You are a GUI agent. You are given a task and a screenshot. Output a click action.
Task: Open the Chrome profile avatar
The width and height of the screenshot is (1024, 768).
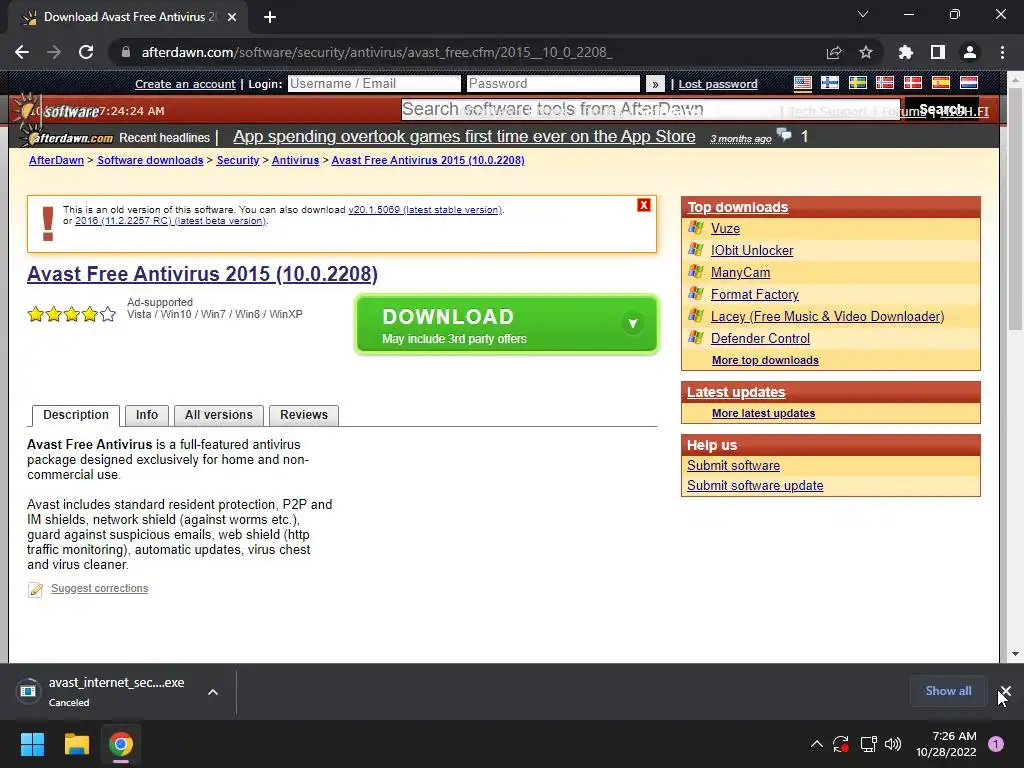click(970, 52)
